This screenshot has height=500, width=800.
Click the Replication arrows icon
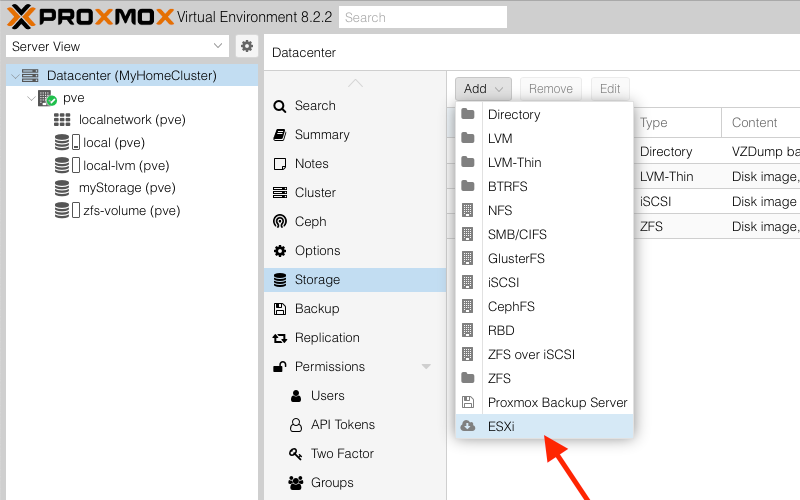(x=280, y=338)
